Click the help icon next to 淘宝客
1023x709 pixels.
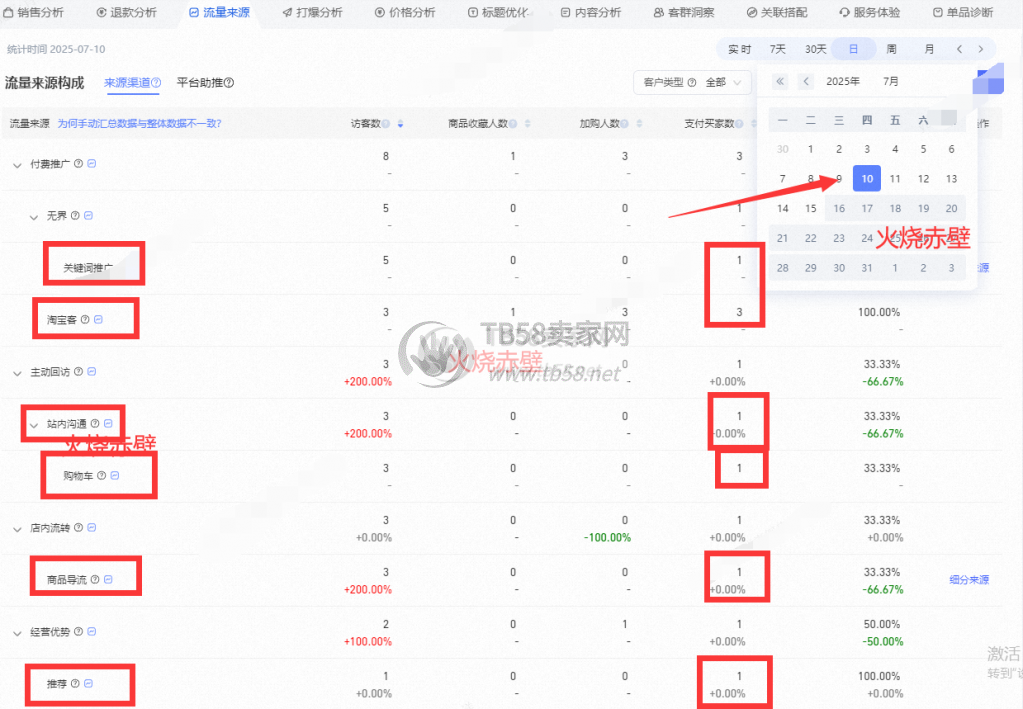click(84, 320)
